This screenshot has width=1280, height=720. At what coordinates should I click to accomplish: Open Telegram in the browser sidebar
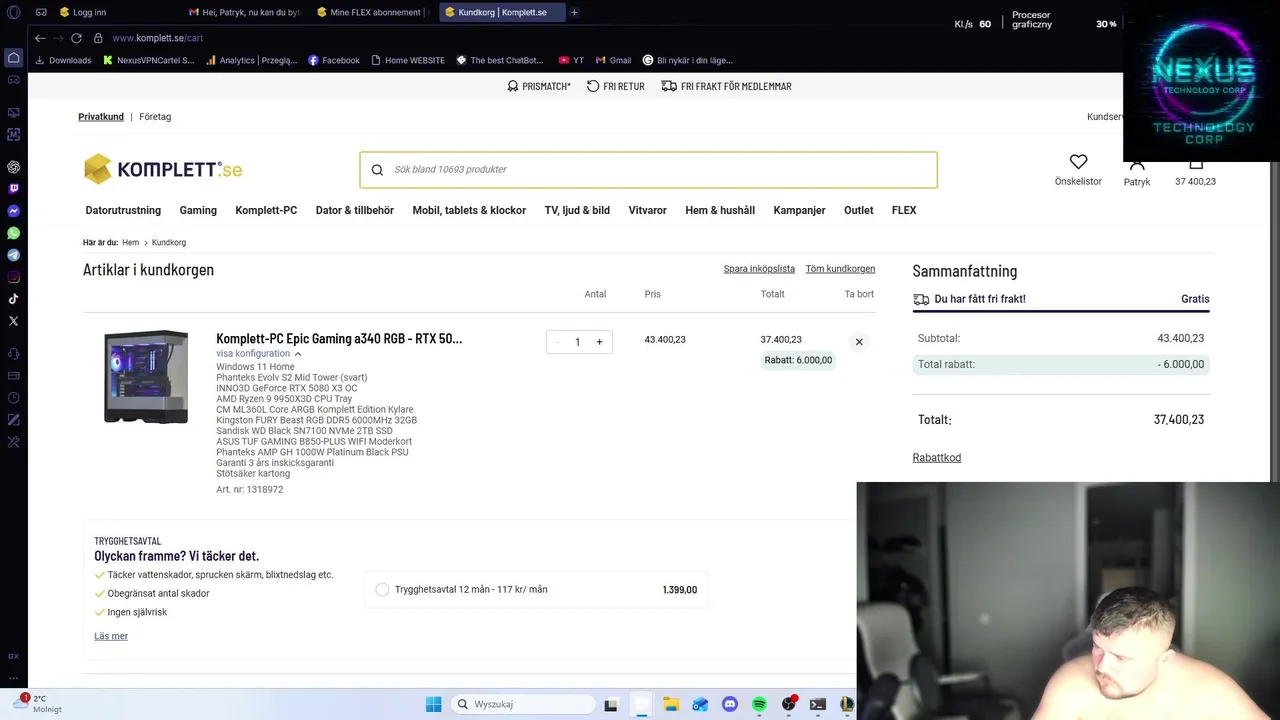[x=14, y=255]
